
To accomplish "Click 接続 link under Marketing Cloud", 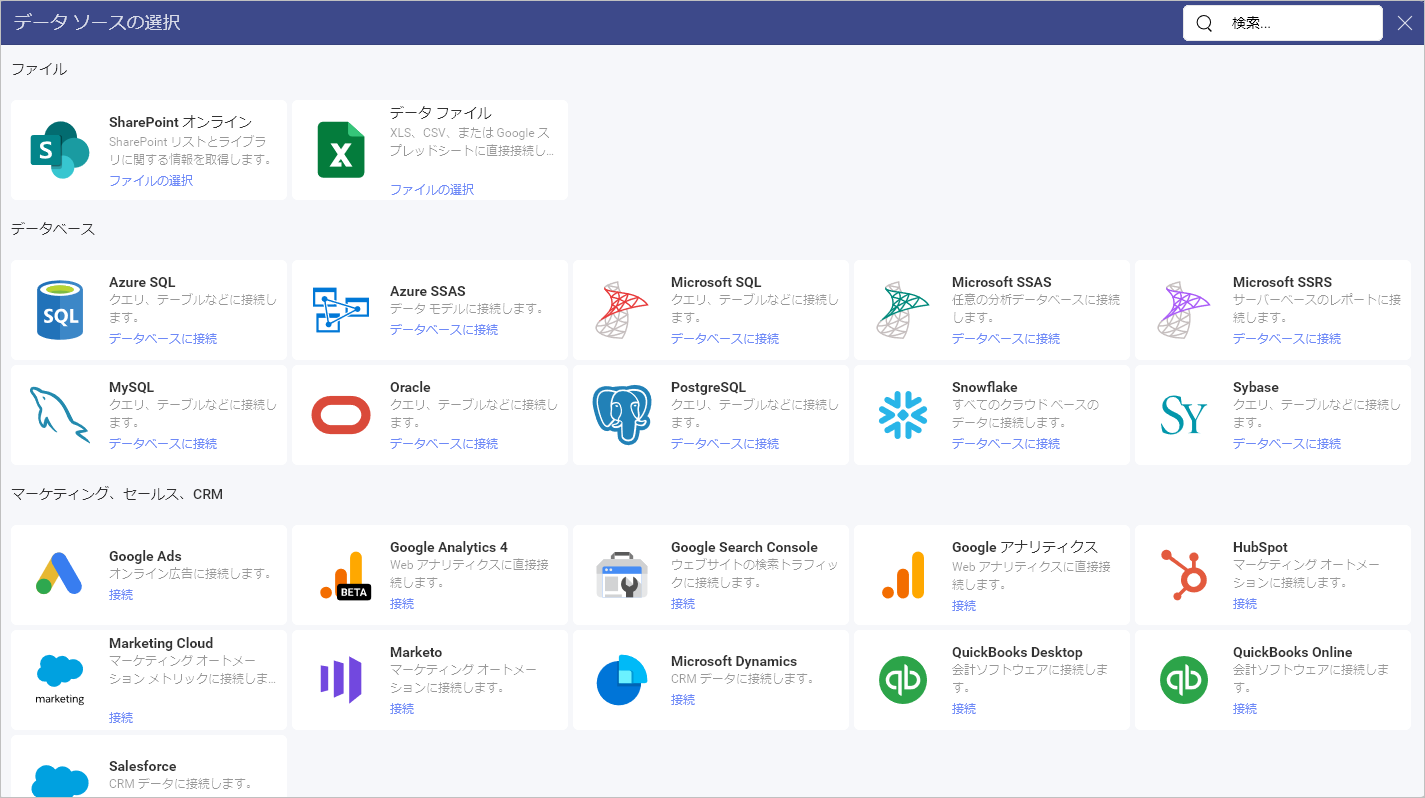I will (x=121, y=718).
